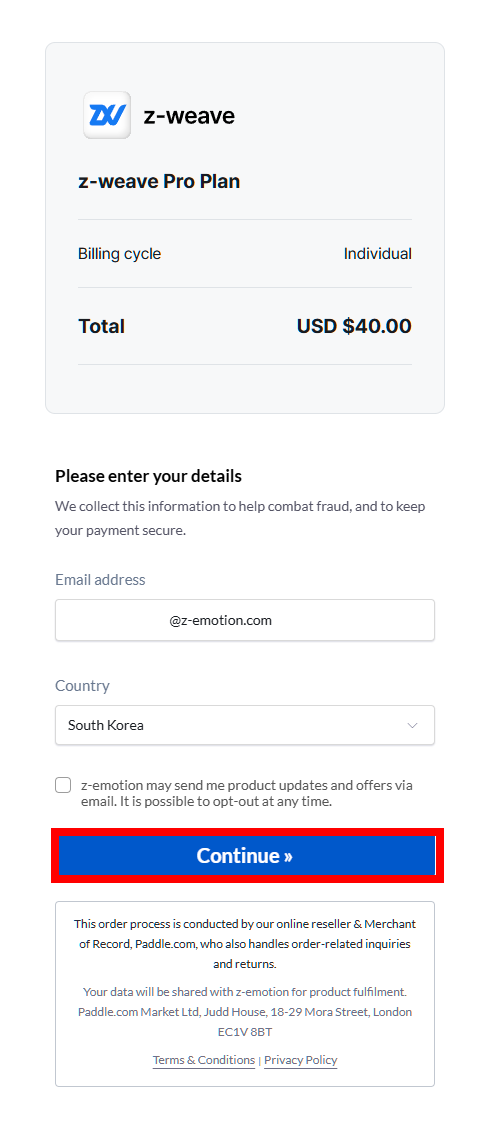Open the Privacy Policy link
Screen dimensions: 489x1127
301,1060
